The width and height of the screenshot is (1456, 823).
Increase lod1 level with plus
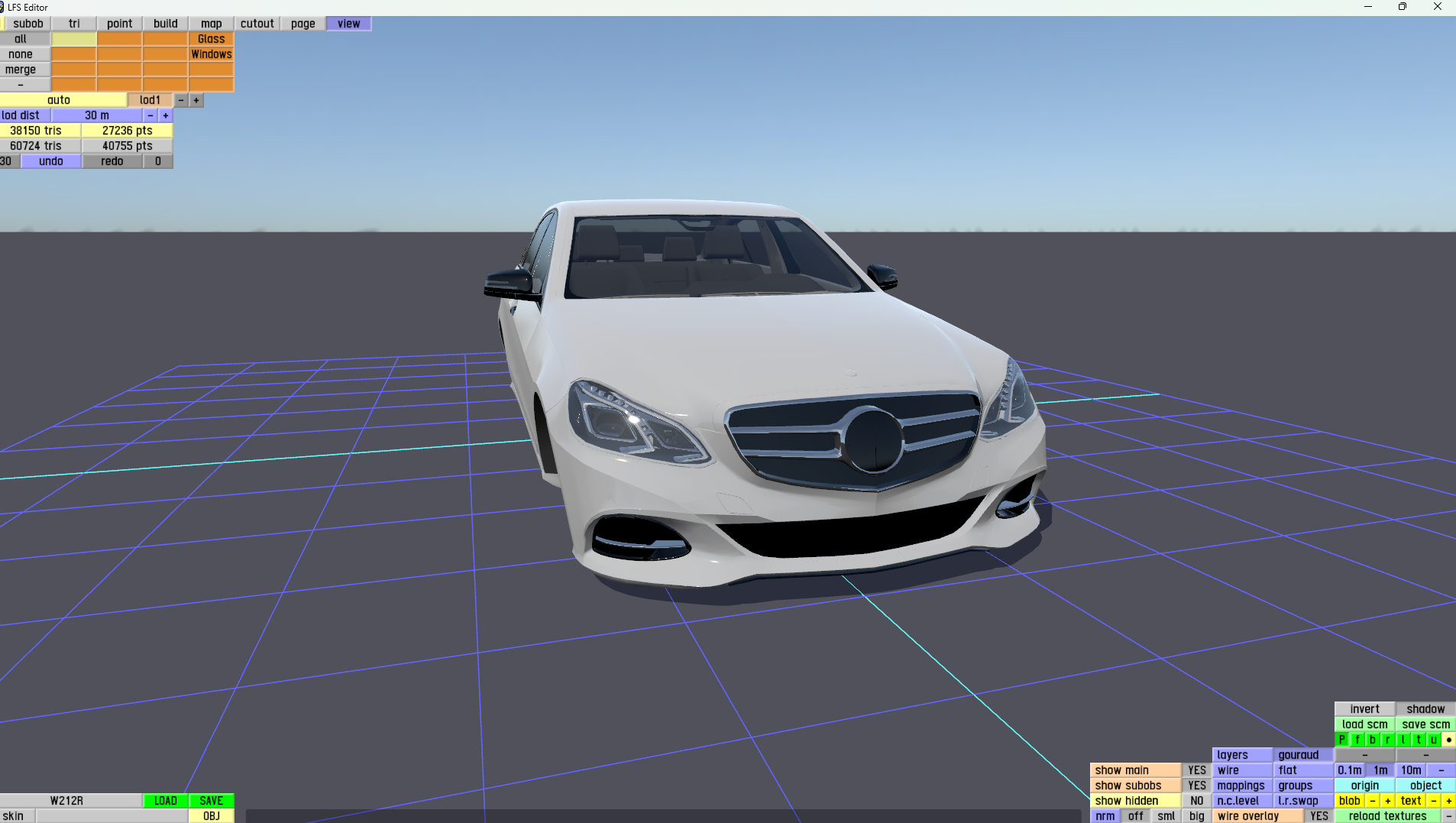[x=196, y=100]
